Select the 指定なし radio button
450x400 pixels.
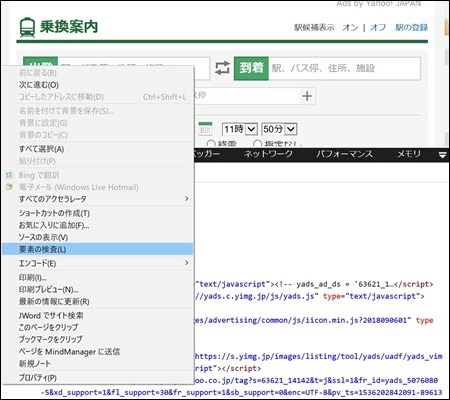[257, 144]
